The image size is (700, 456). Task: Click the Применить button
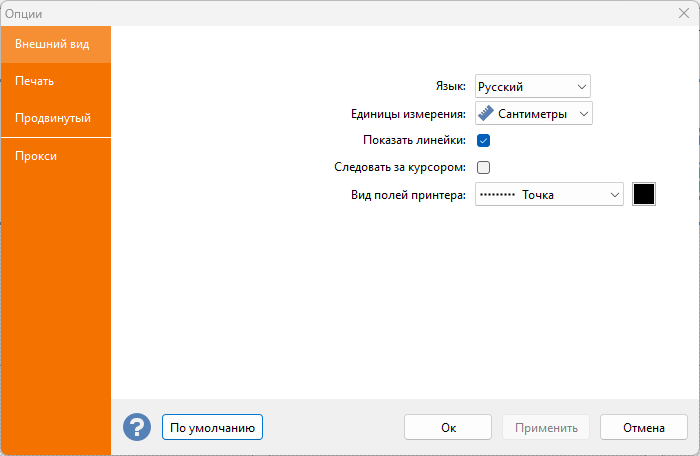[546, 427]
